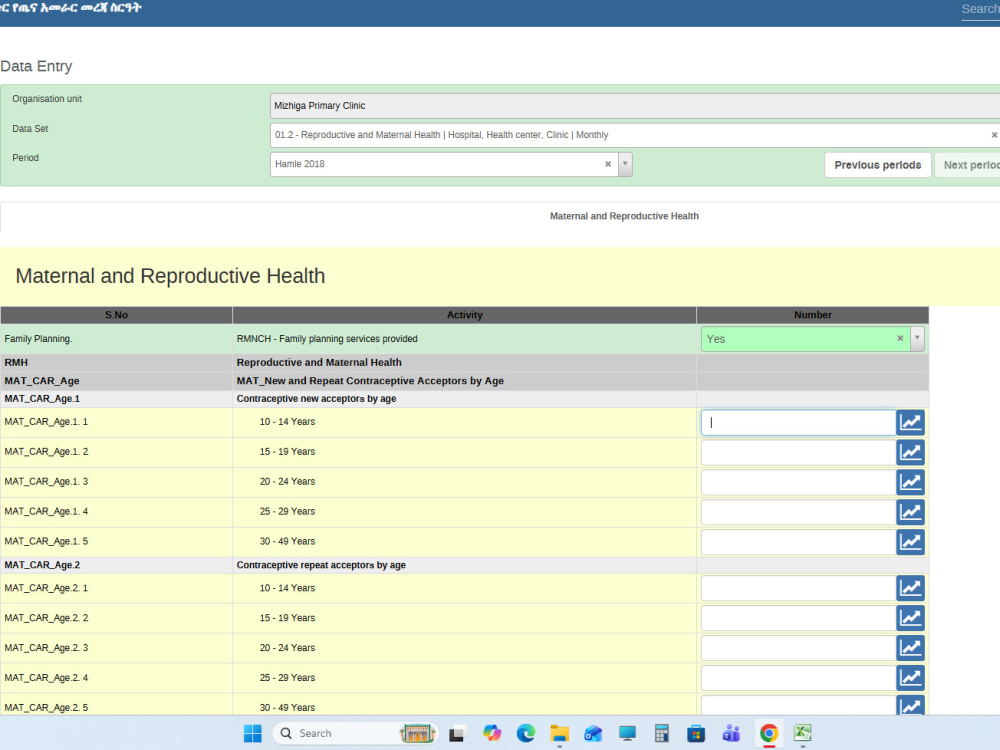The width and height of the screenshot is (1000, 750).
Task: Switch to Google Chrome on taskbar
Action: tap(768, 733)
